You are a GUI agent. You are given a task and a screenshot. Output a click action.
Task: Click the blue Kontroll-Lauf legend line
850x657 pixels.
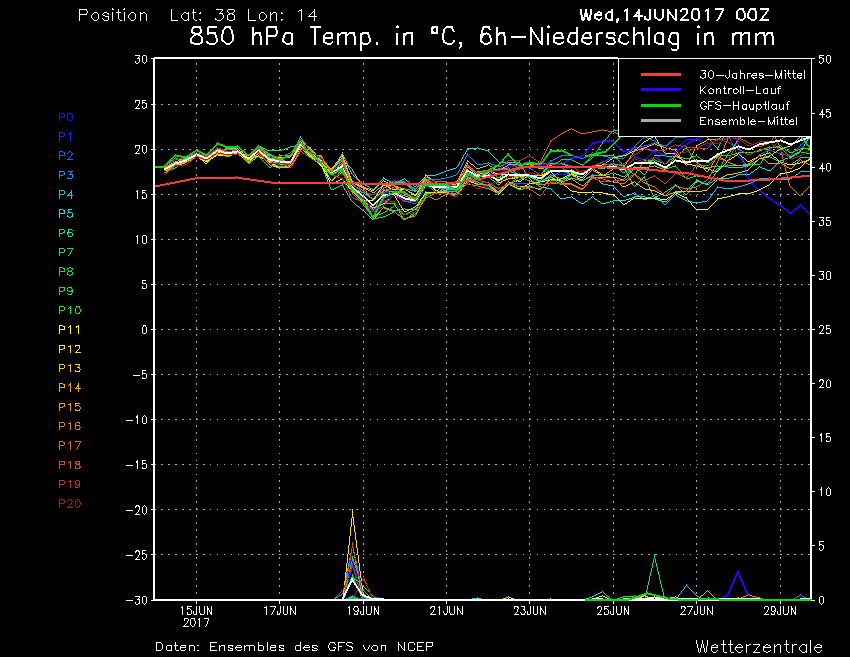660,90
